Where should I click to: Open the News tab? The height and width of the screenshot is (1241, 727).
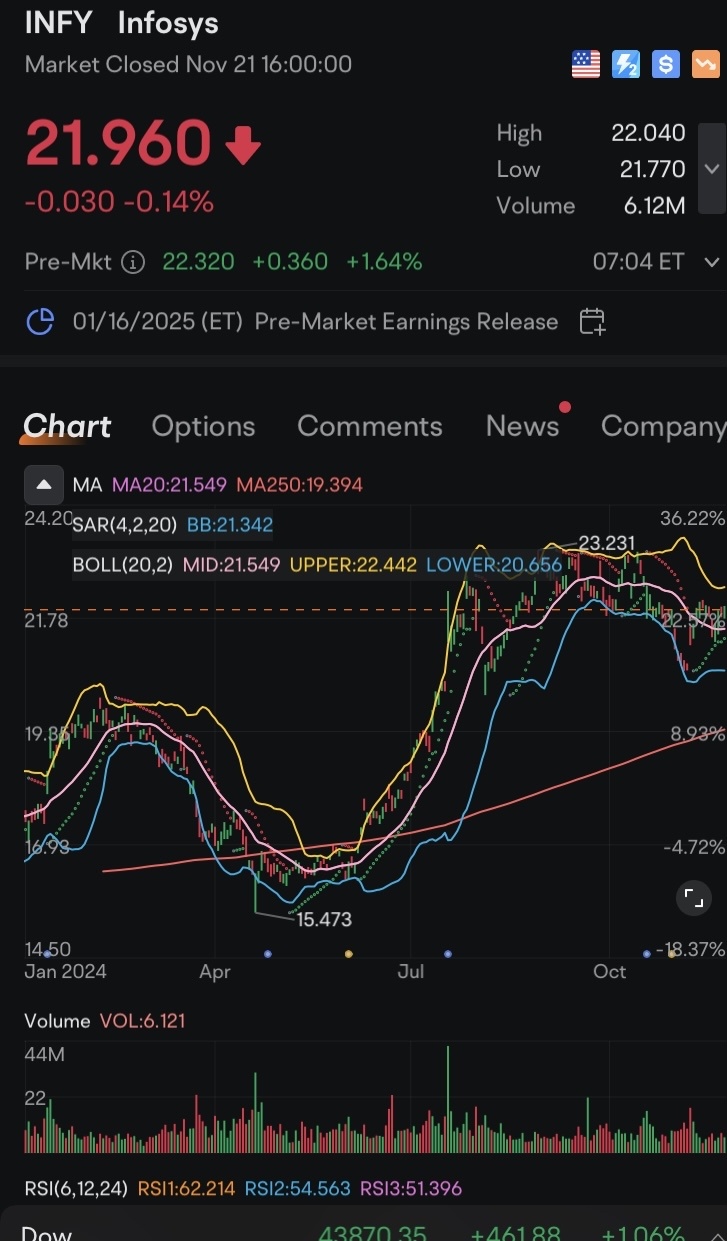(x=522, y=426)
